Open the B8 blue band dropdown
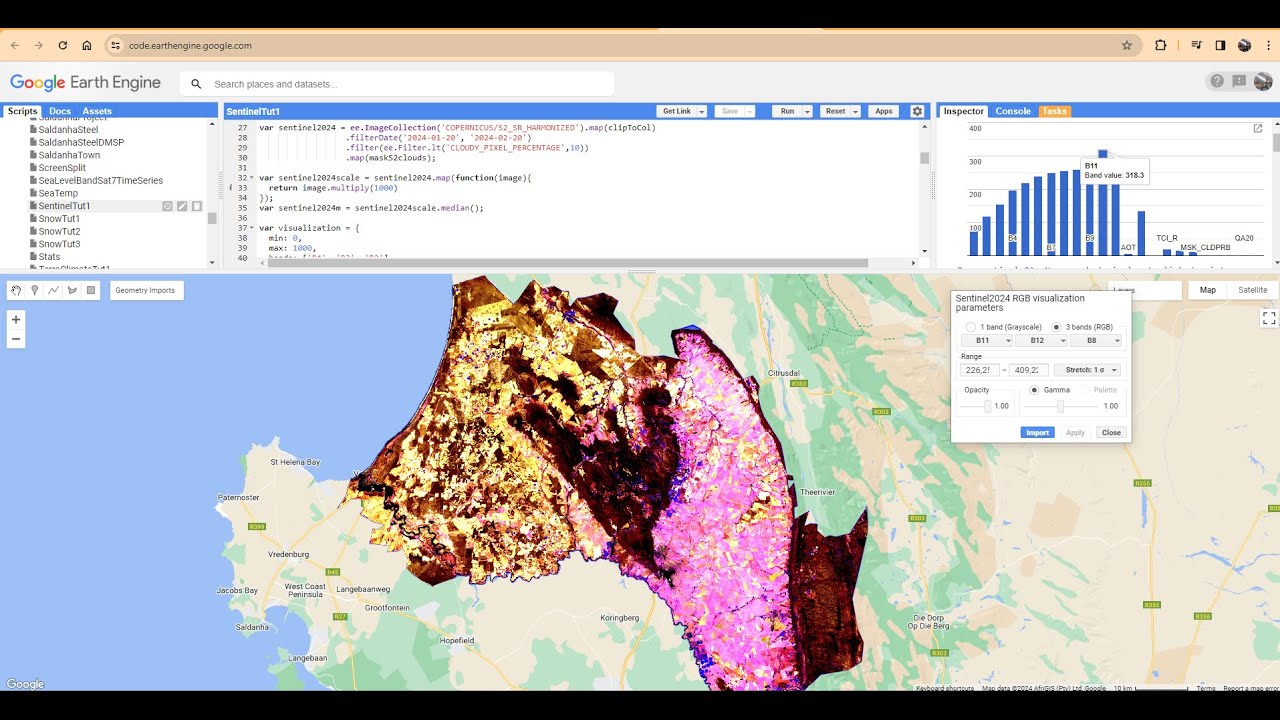This screenshot has width=1280, height=720. 1095,341
